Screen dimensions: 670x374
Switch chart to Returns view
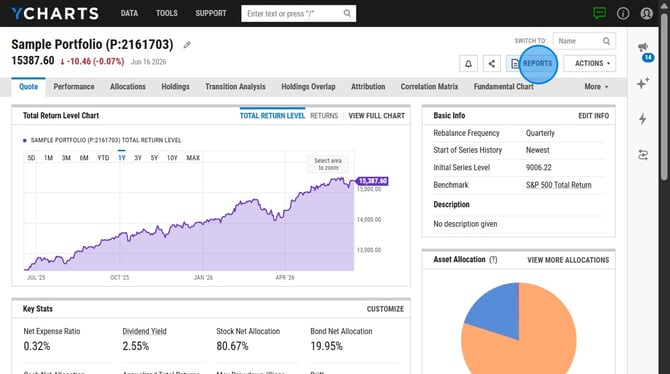324,116
